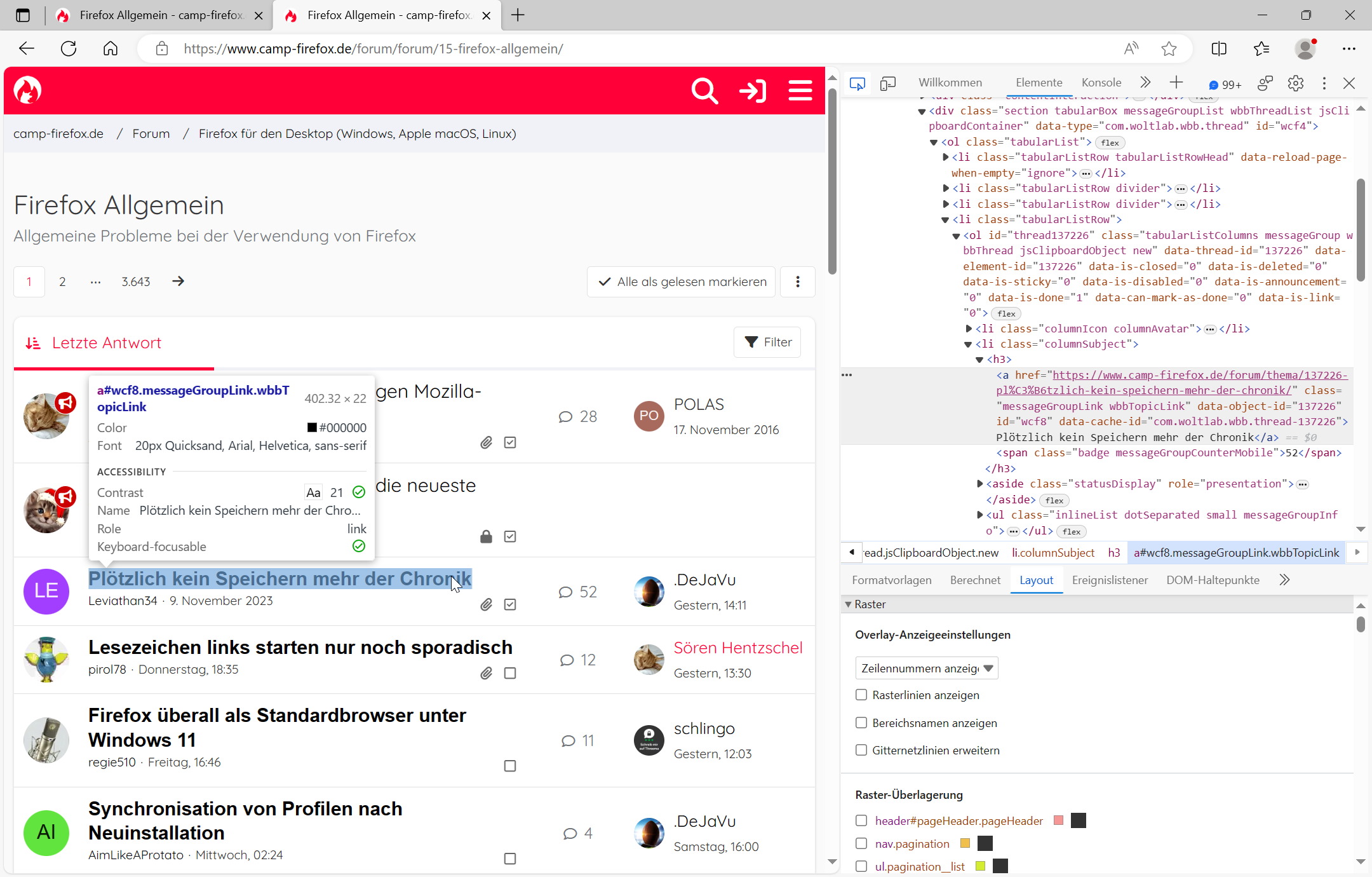Click browser reload page icon
Screen dimensions: 1372x877
pos(69,49)
